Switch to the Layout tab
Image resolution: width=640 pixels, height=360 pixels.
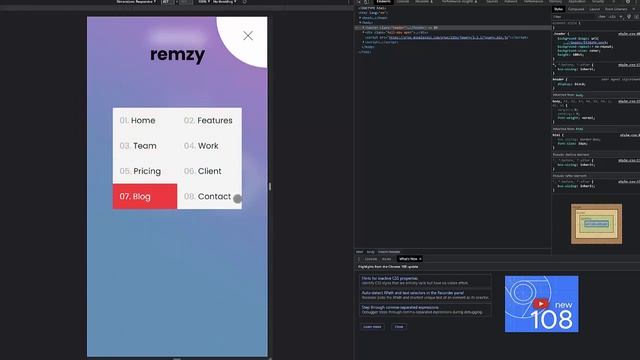point(594,9)
